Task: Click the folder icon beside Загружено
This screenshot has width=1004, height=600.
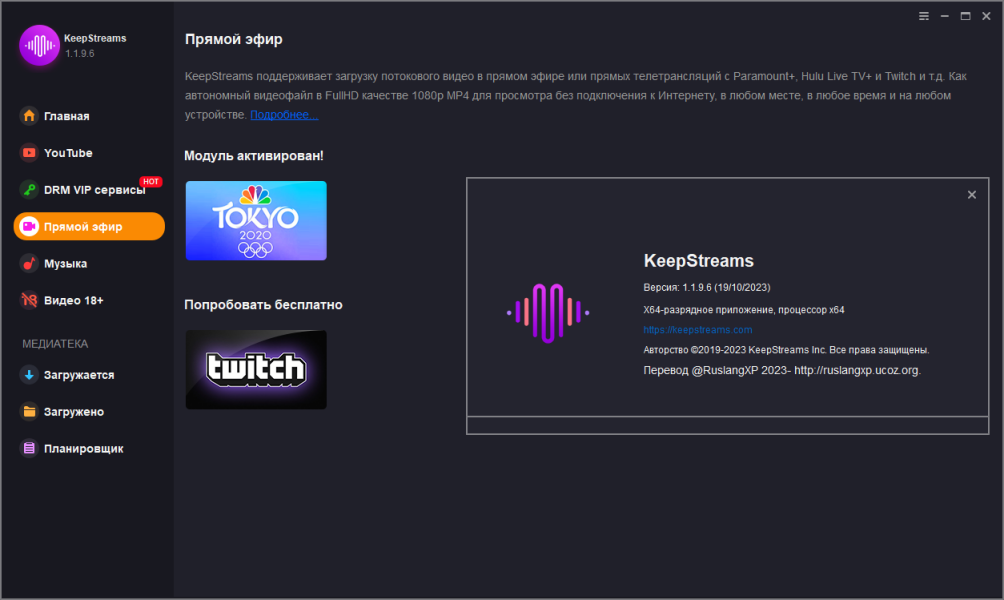Action: pyautogui.click(x=29, y=412)
